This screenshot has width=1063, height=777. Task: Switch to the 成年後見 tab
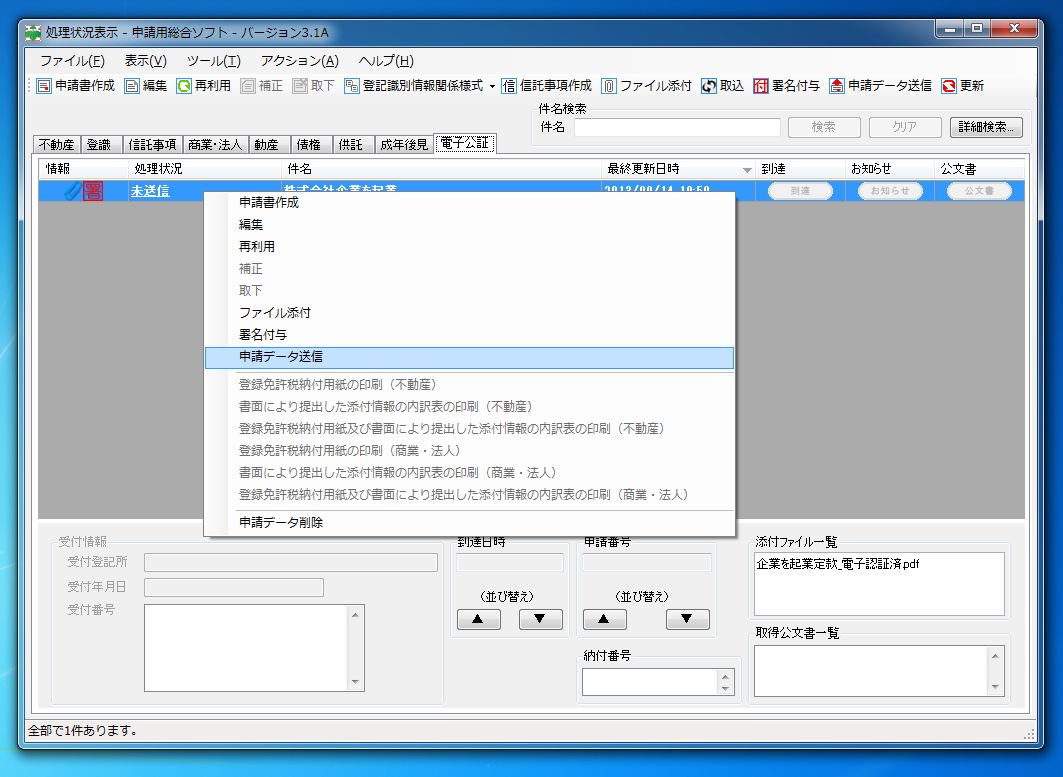(x=404, y=144)
